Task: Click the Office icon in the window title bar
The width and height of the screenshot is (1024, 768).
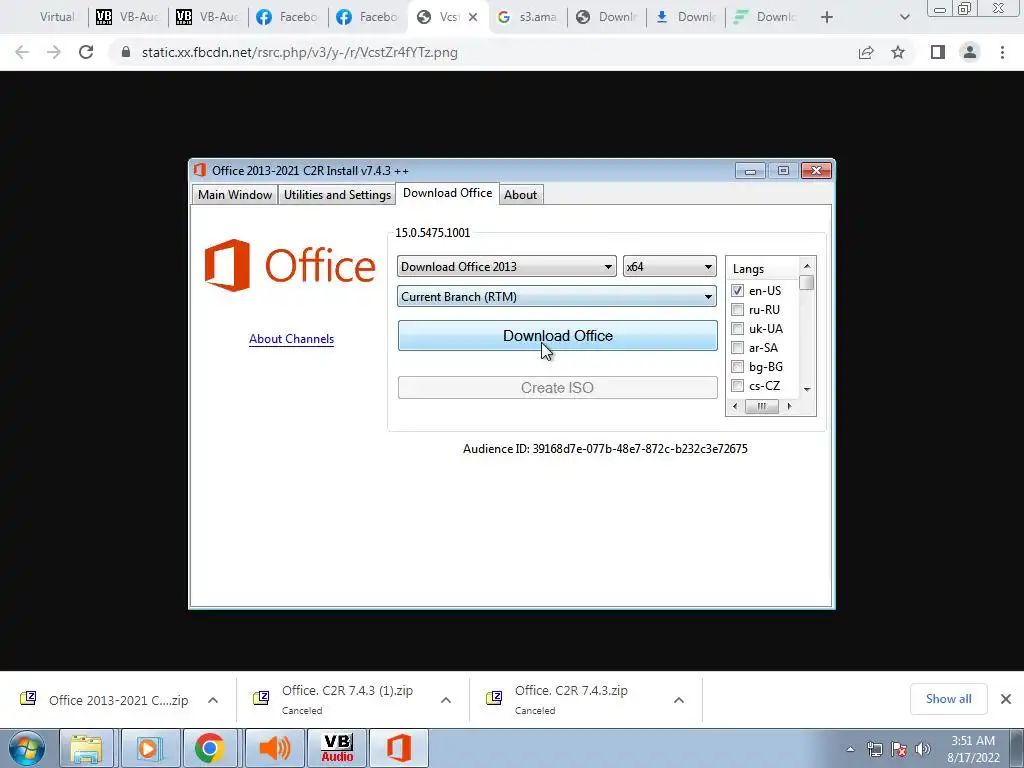Action: [x=200, y=170]
